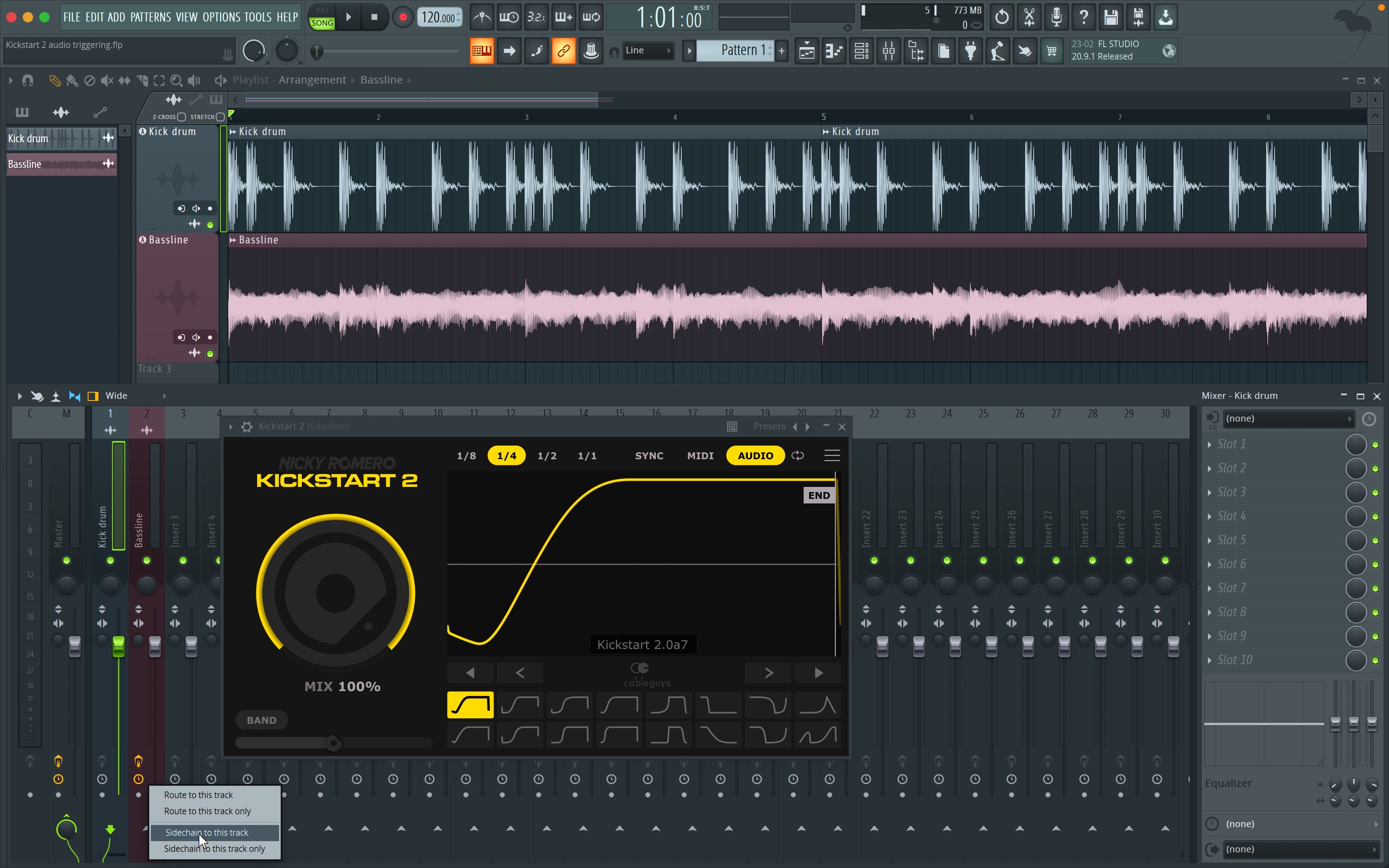
Task: Click the shopping cart content library icon
Action: [1052, 51]
